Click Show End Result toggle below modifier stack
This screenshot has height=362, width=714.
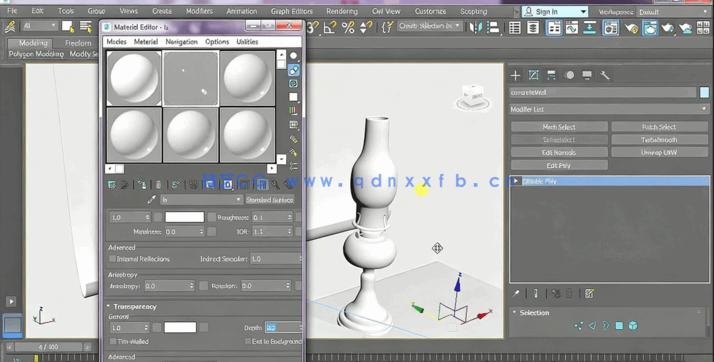(536, 294)
